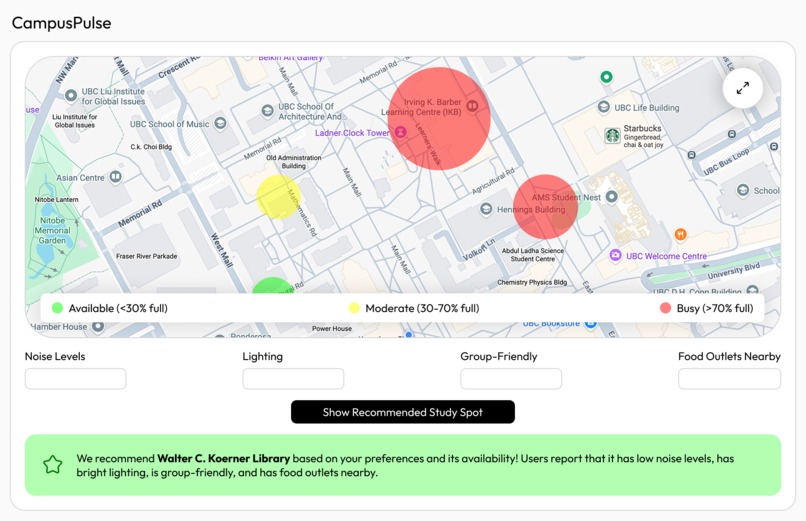Open the Food Outlets Nearby dropdown

(x=729, y=379)
